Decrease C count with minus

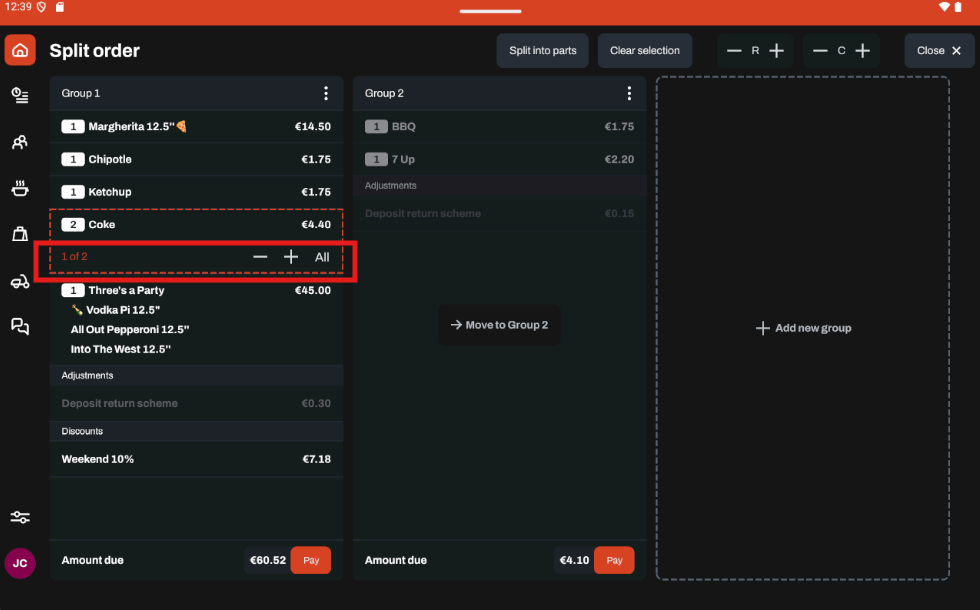pos(820,51)
